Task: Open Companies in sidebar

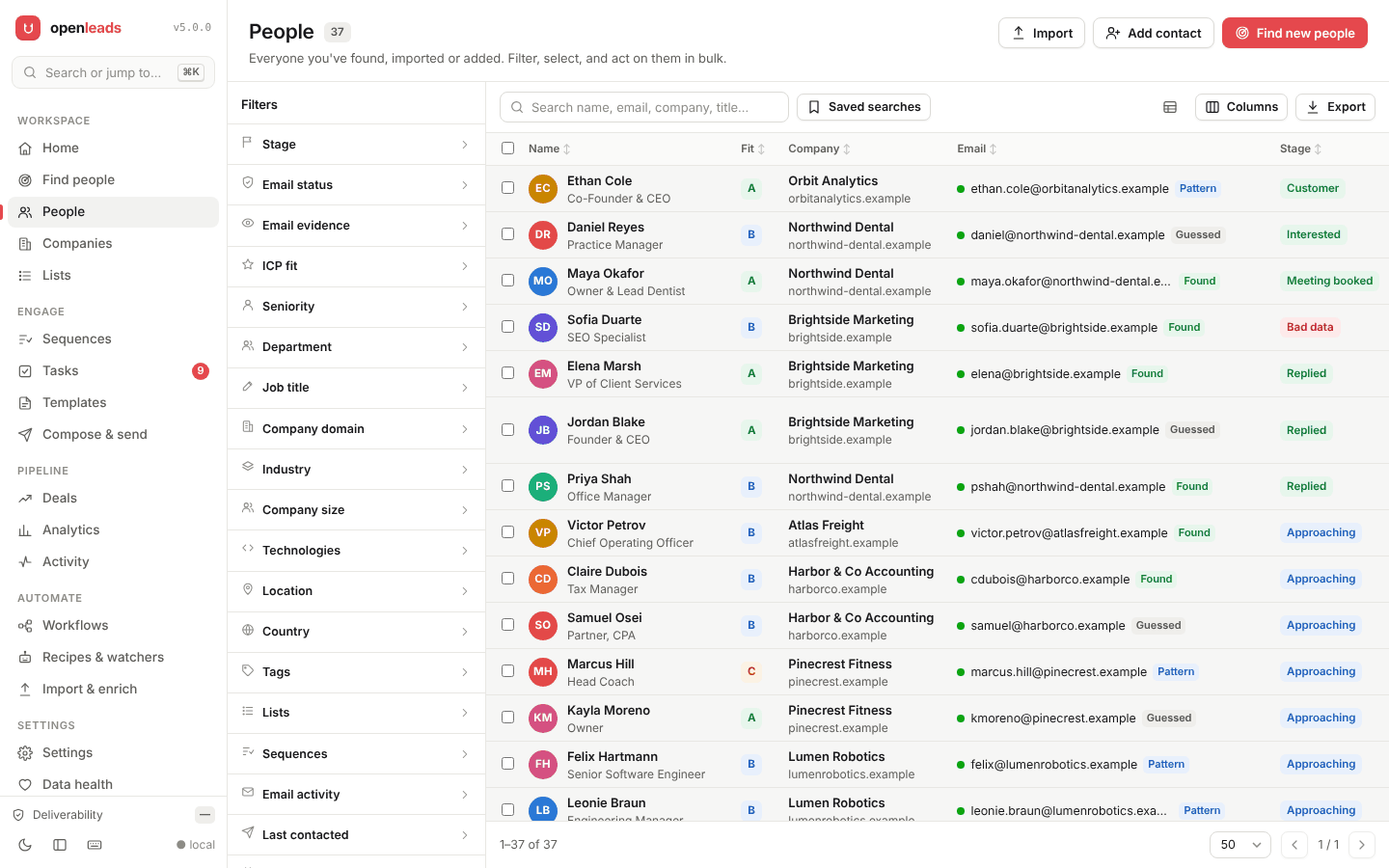Action: pyautogui.click(x=113, y=243)
